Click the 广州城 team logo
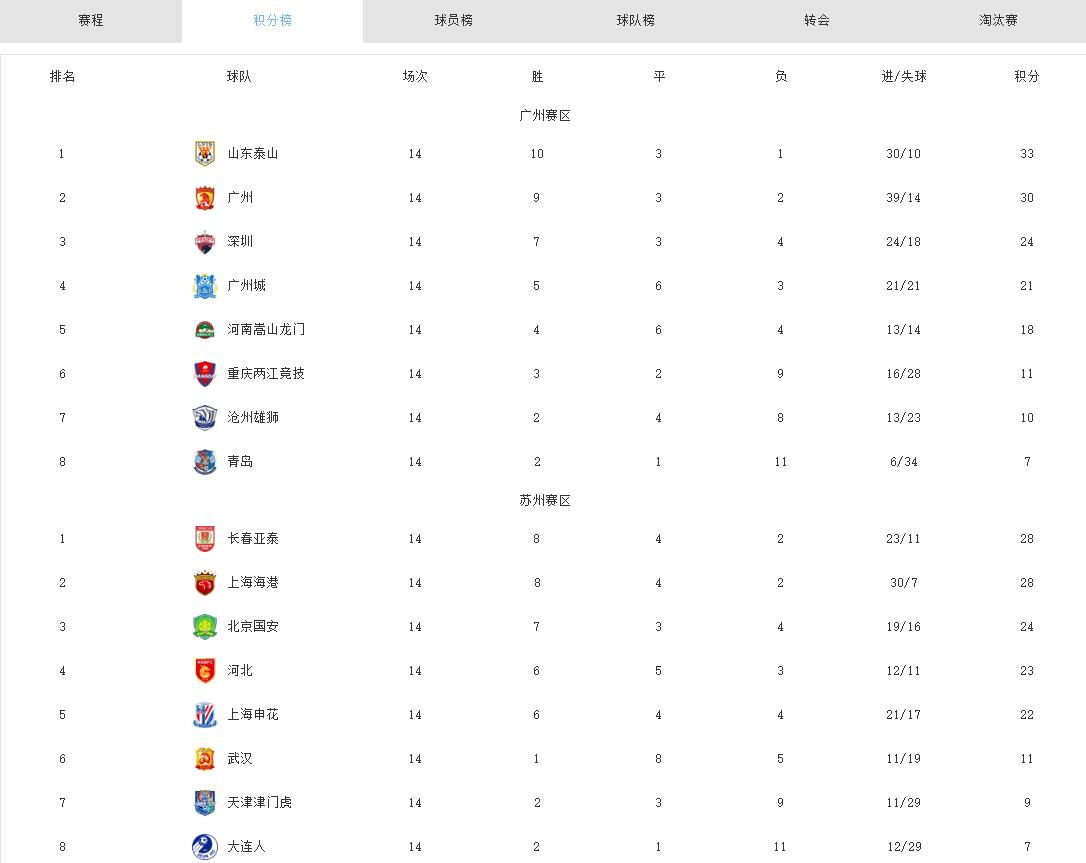Viewport: 1086px width, 863px height. click(204, 286)
